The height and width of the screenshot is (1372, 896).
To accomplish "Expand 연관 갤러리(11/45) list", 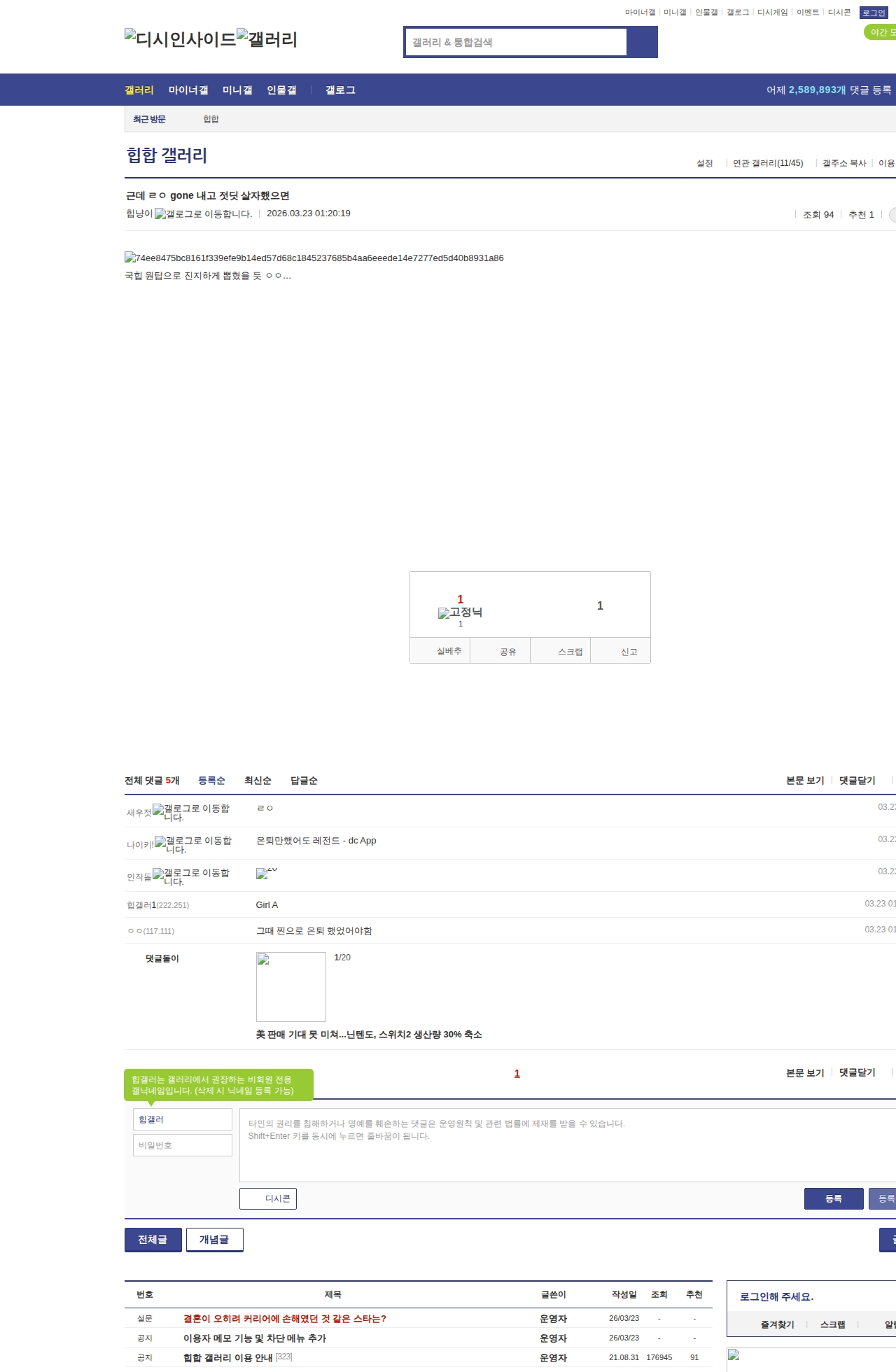I will click(x=768, y=163).
